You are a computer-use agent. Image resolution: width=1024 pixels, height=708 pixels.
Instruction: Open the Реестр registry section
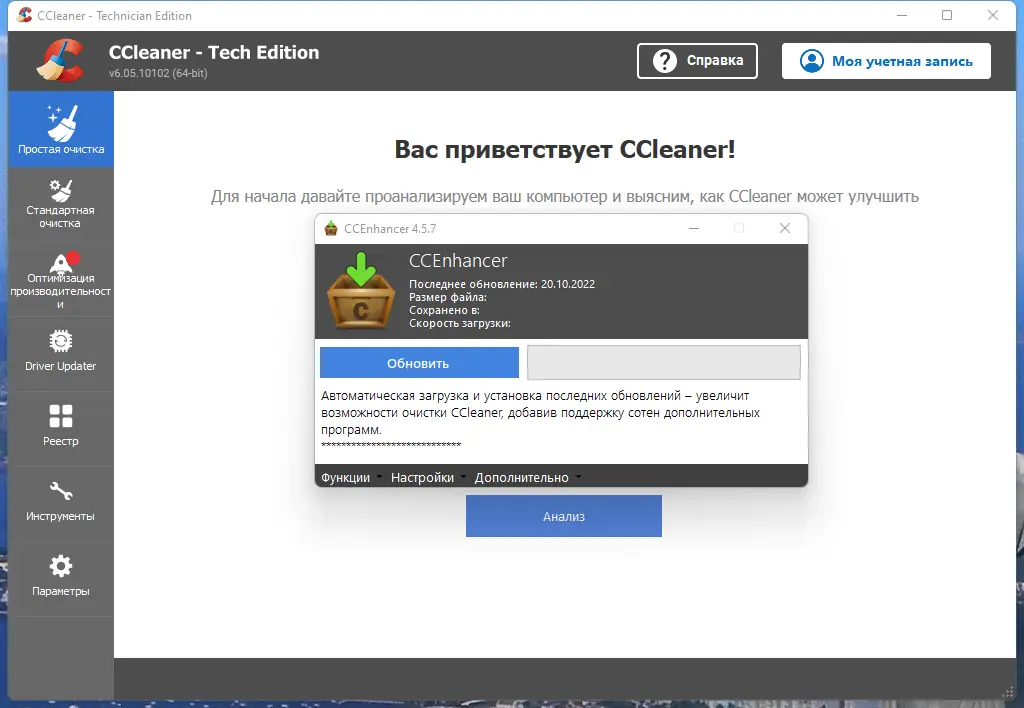pos(61,429)
